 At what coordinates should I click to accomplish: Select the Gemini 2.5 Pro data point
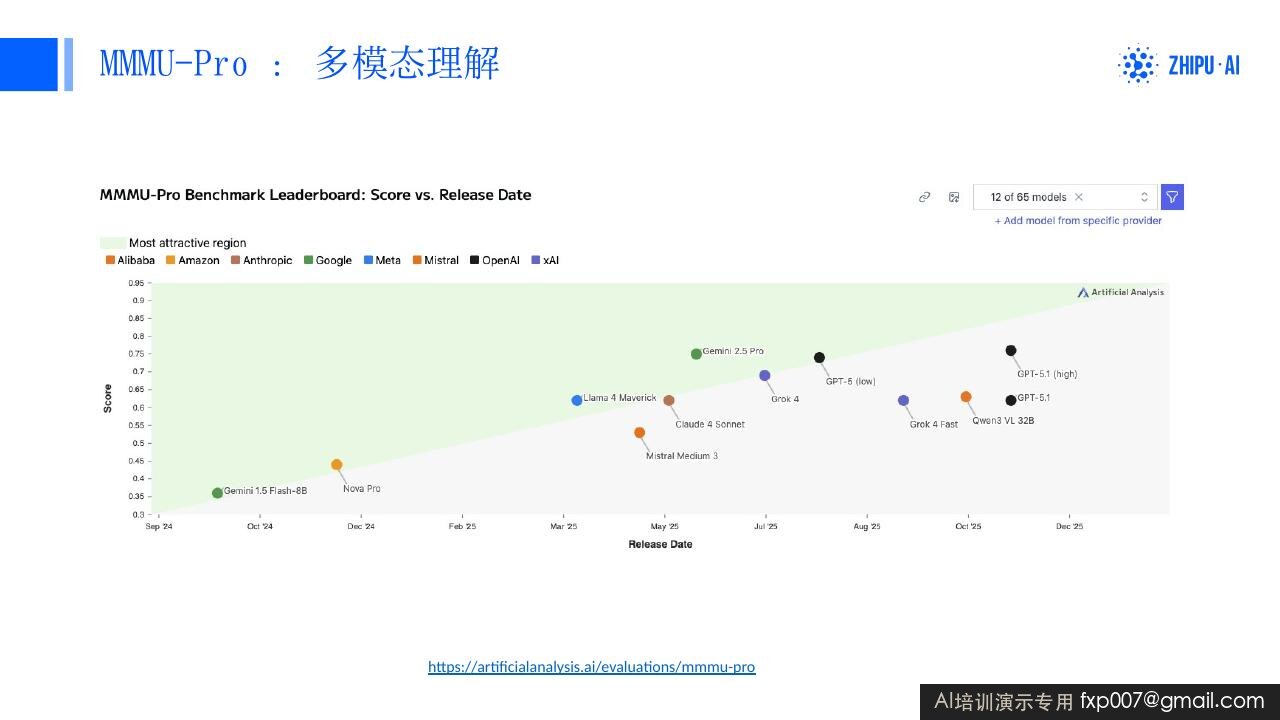[x=696, y=354]
